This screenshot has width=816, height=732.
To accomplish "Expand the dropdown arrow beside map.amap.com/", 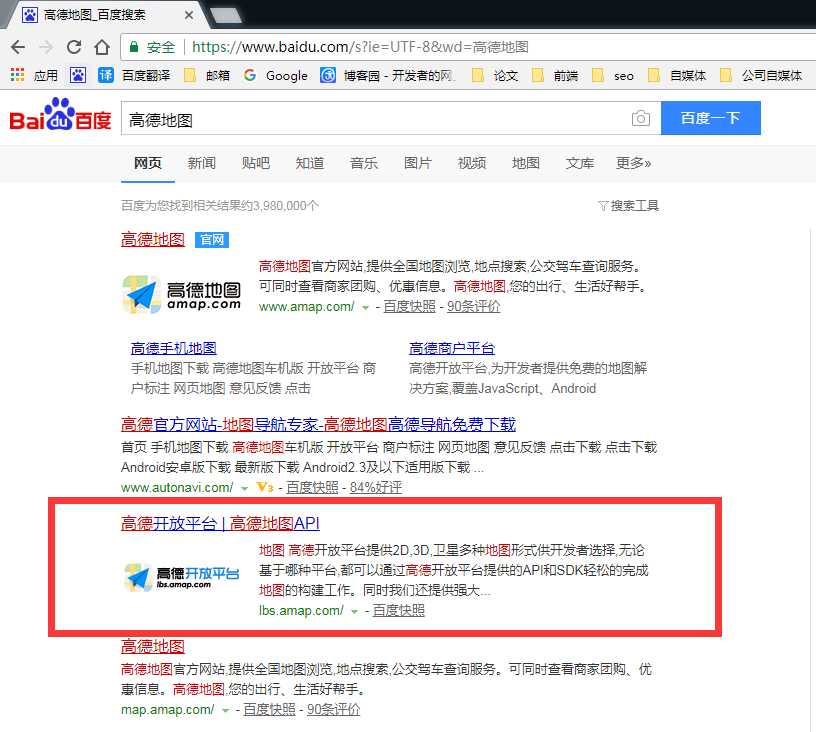I will [x=225, y=711].
